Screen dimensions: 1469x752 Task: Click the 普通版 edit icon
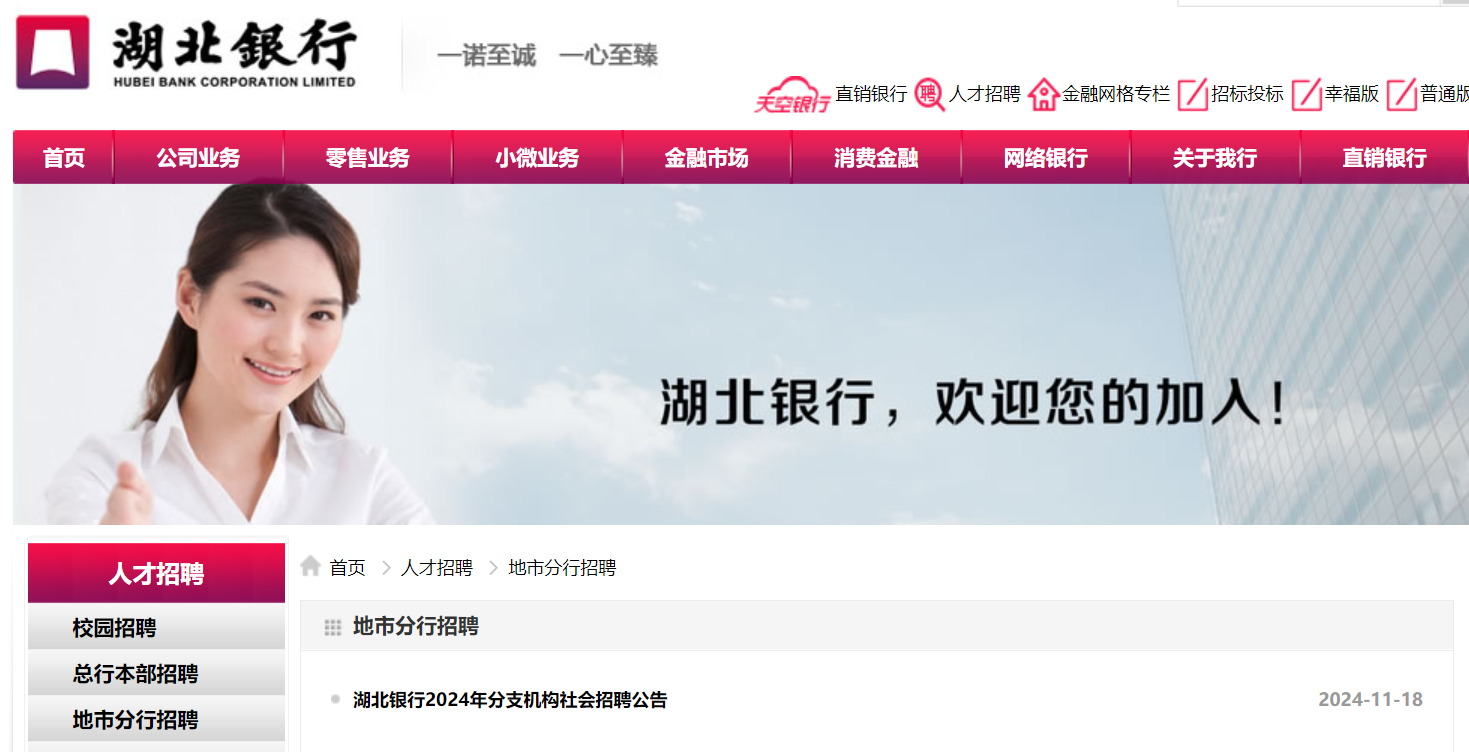(x=1402, y=94)
